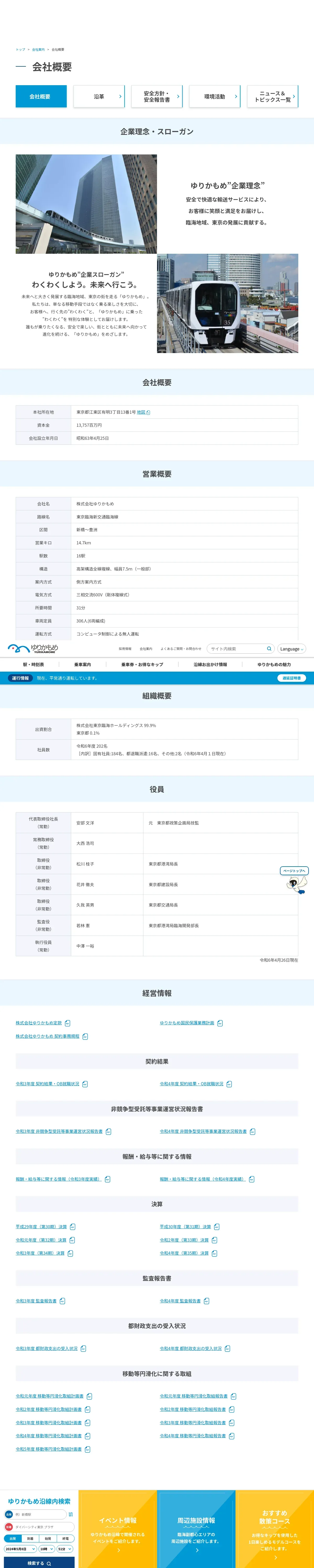Open 採用情報 in the header menu

[x=125, y=649]
